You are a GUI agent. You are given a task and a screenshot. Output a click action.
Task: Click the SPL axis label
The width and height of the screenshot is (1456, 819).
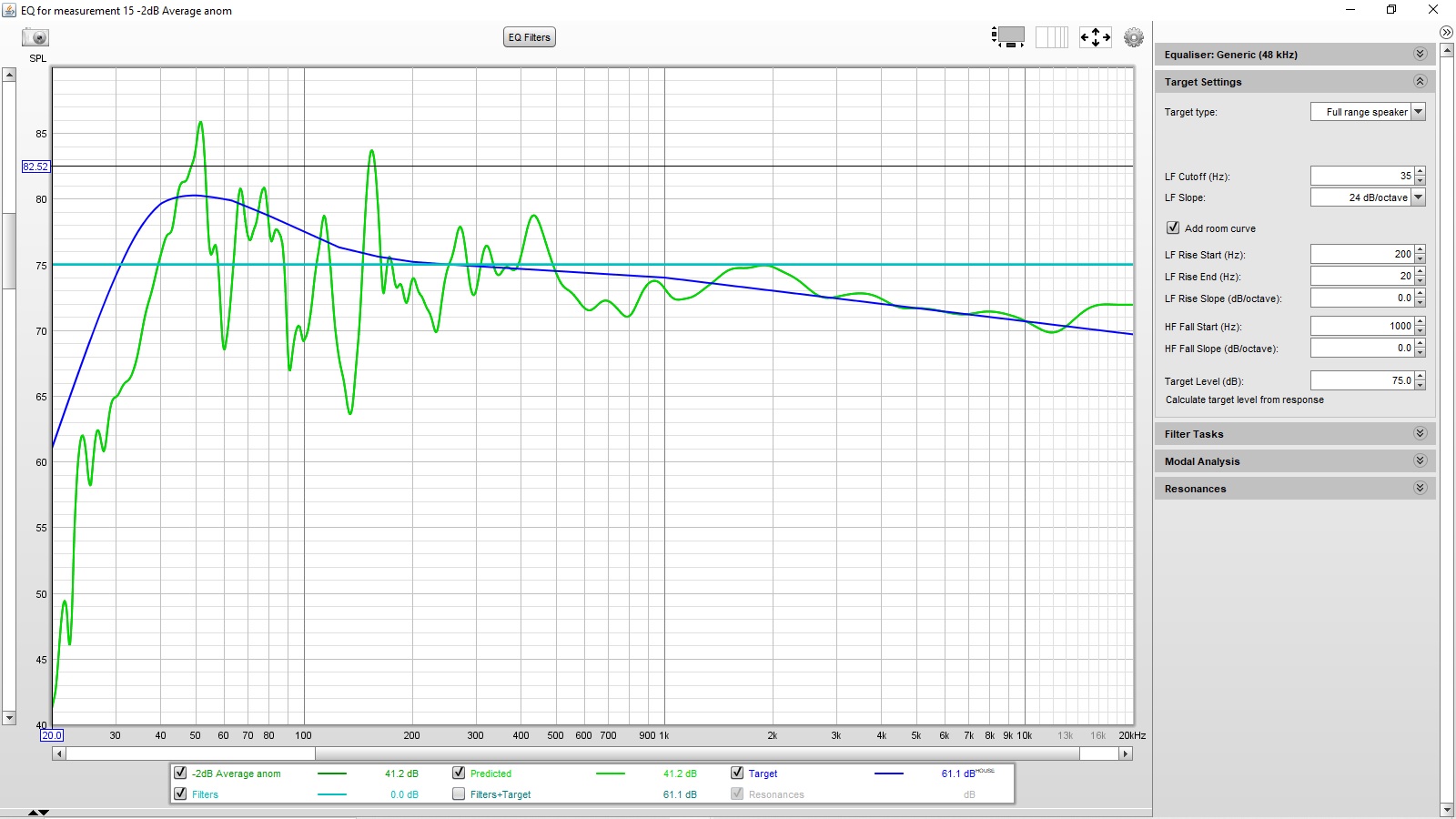(37, 58)
